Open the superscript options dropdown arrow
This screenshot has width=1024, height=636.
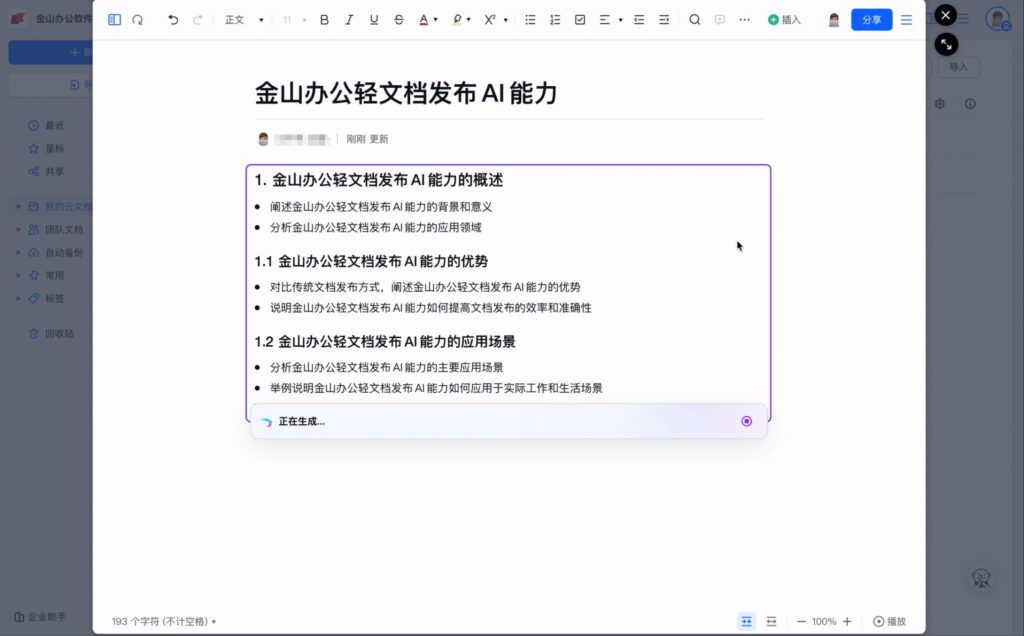click(505, 20)
